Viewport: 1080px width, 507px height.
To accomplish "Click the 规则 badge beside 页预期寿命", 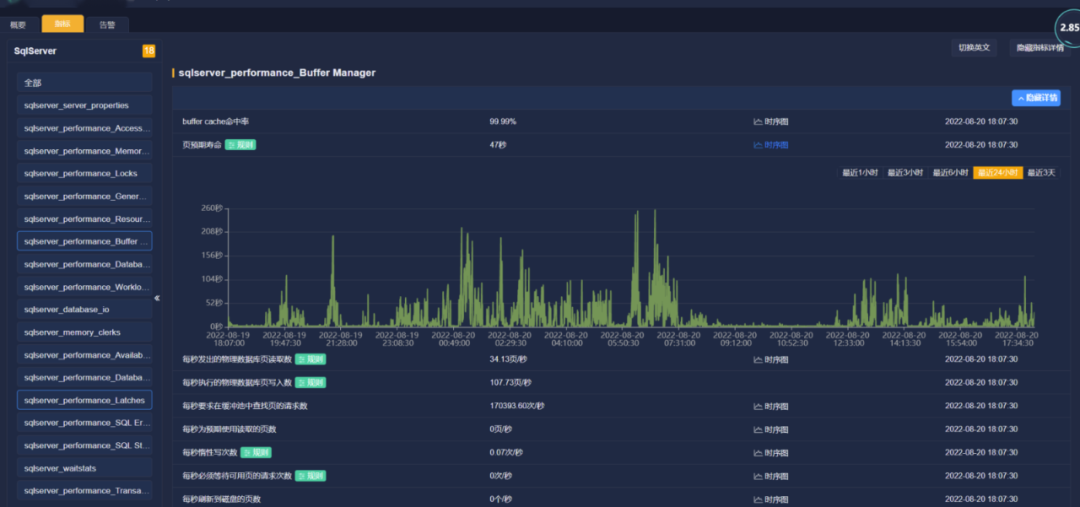I will click(240, 145).
